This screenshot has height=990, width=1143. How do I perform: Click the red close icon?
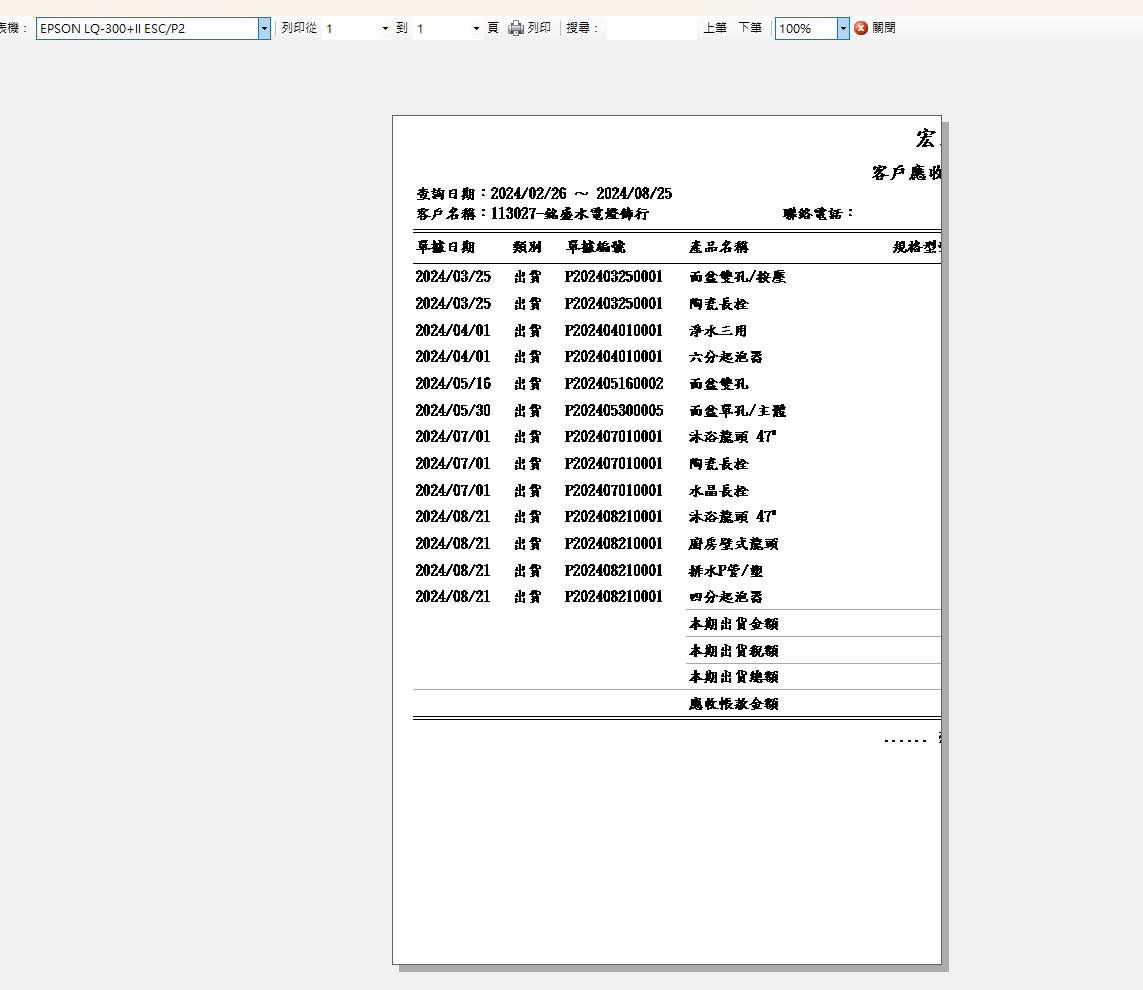861,28
